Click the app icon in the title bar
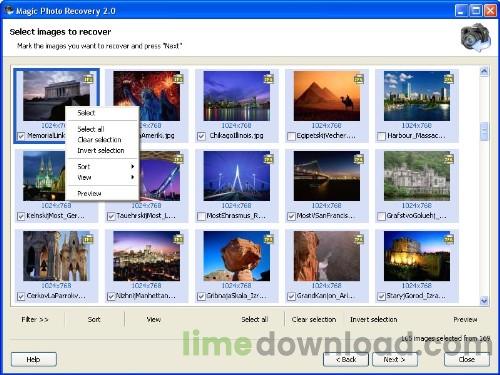Screen dimensions: 500x375 [9, 10]
